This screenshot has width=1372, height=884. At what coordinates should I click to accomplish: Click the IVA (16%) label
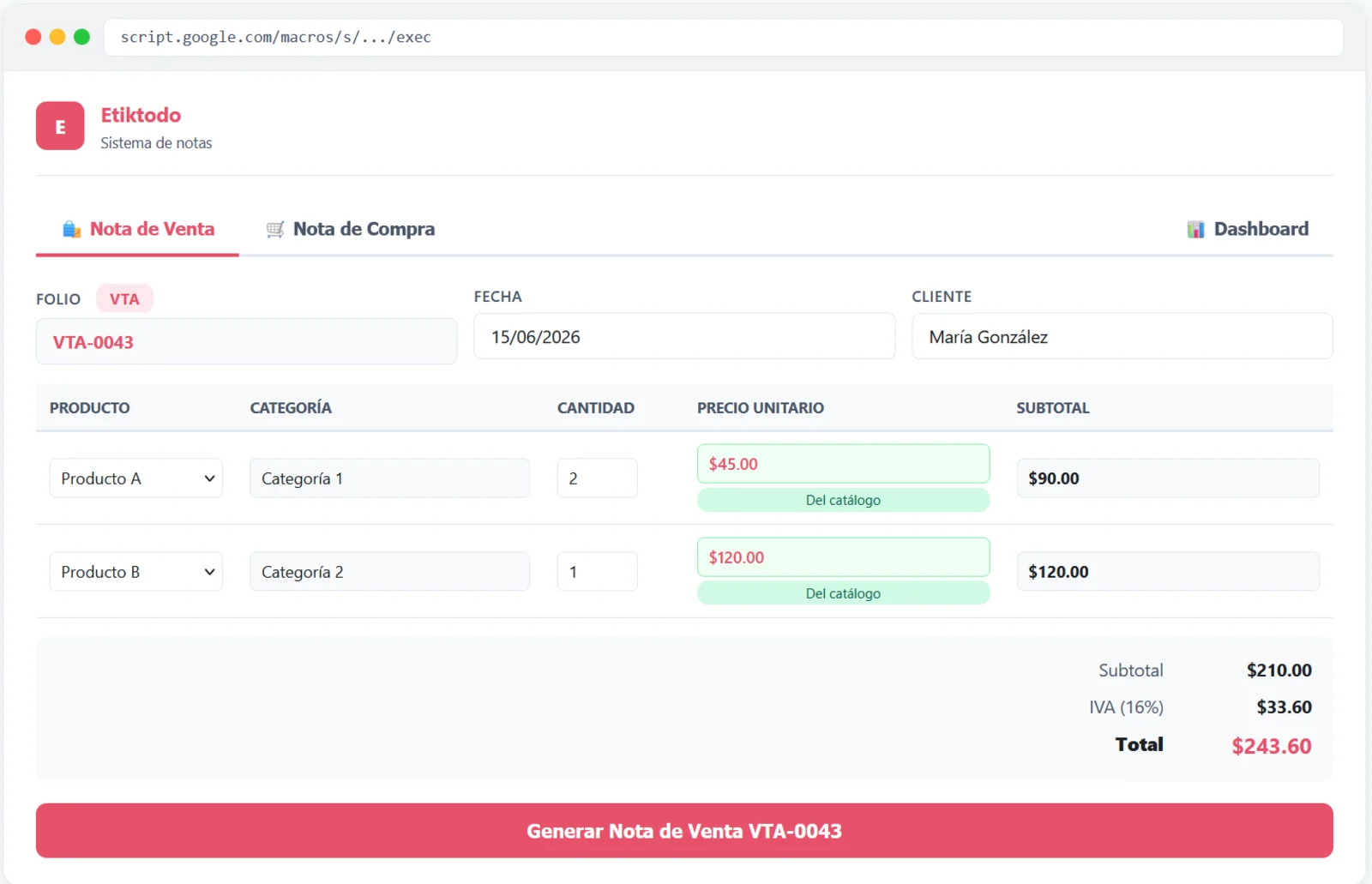[x=1127, y=707]
